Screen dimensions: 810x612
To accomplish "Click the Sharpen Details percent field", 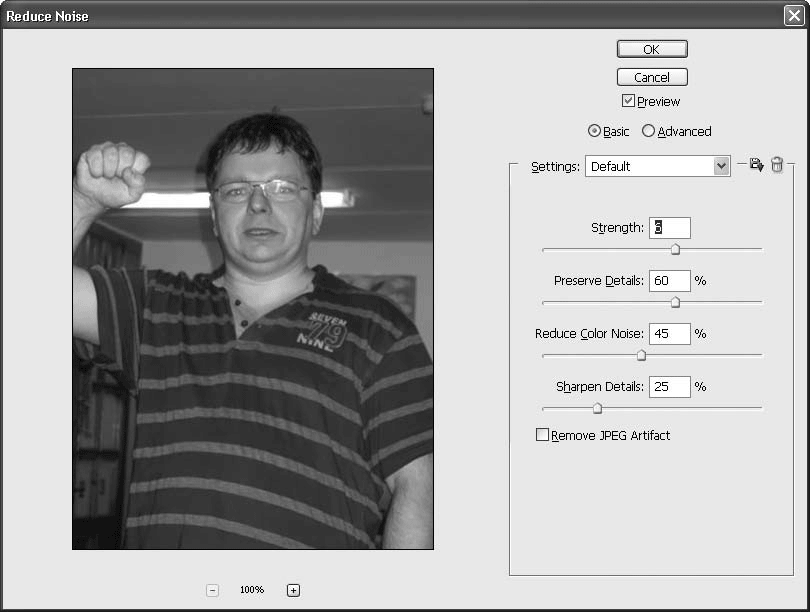I will [x=669, y=387].
